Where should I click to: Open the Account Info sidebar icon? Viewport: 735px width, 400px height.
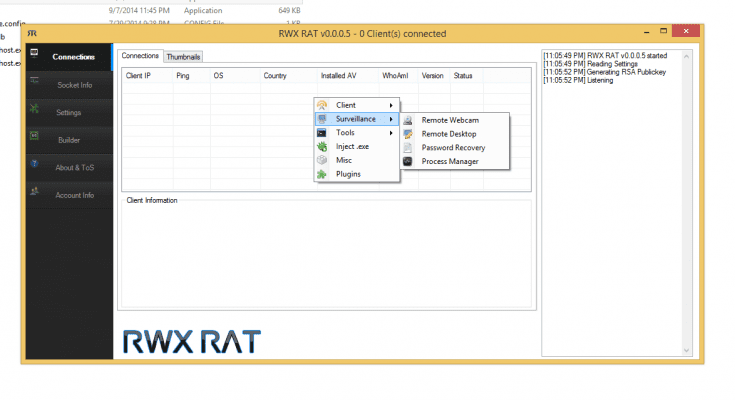35,192
